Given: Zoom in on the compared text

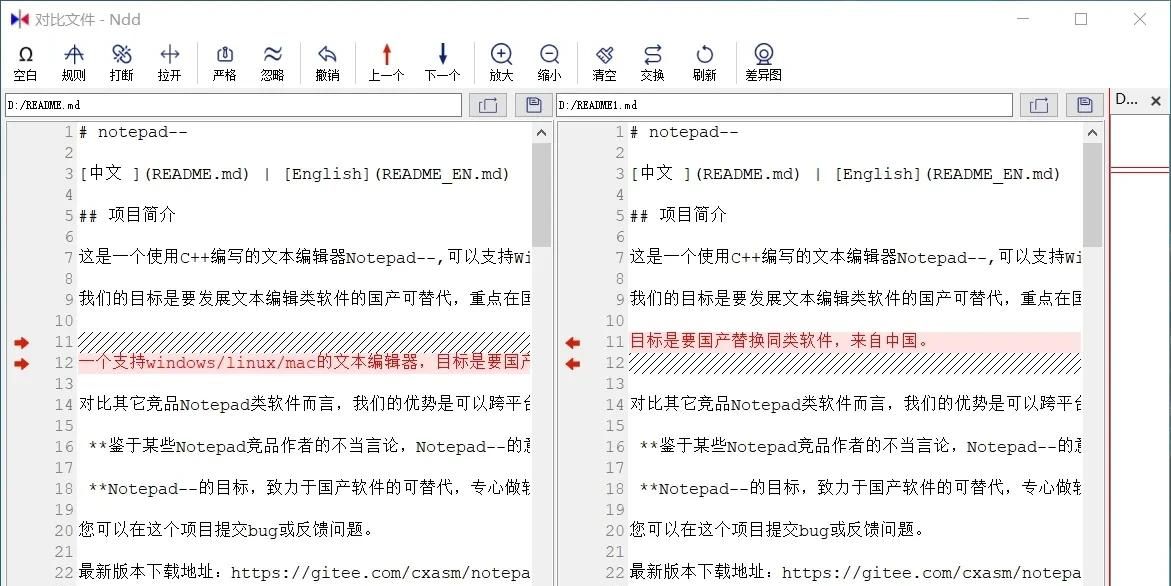Looking at the screenshot, I should coord(501,60).
